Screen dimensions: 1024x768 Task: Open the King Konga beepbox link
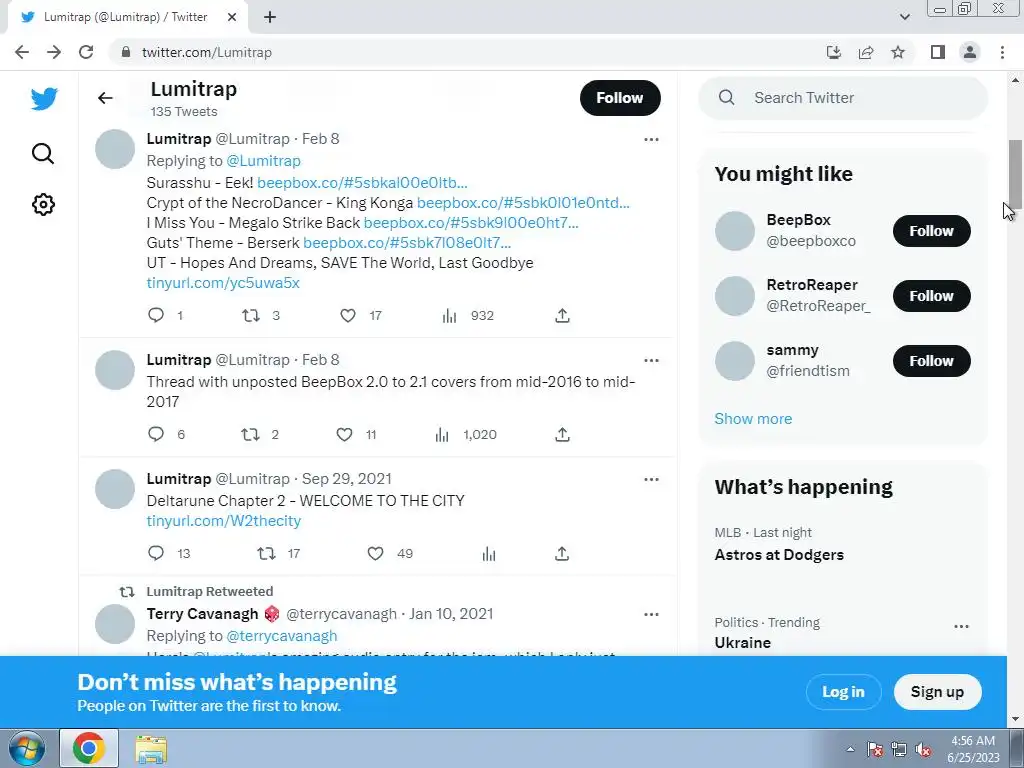[x=523, y=202]
